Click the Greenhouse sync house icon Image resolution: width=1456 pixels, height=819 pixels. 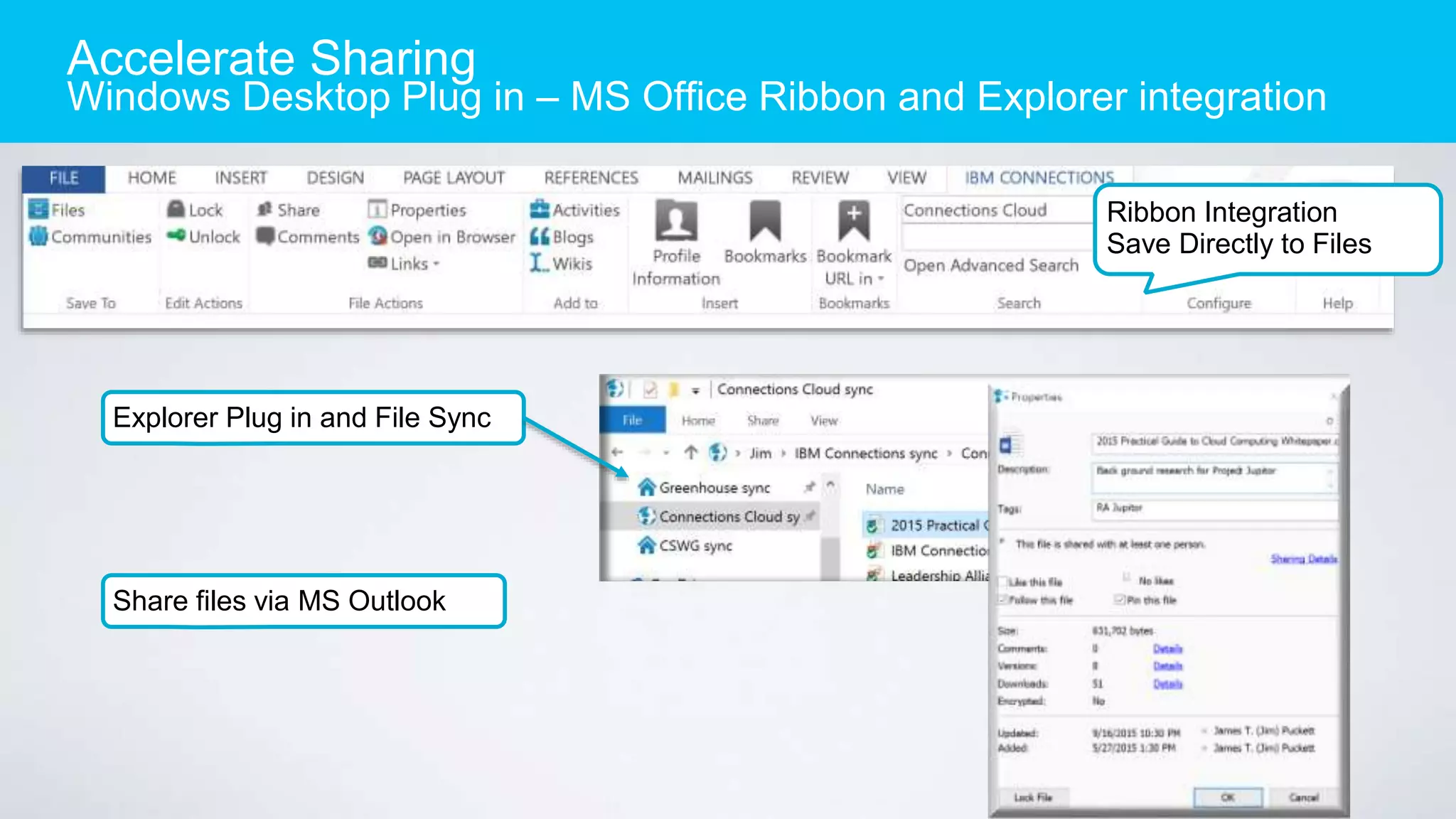(646, 487)
